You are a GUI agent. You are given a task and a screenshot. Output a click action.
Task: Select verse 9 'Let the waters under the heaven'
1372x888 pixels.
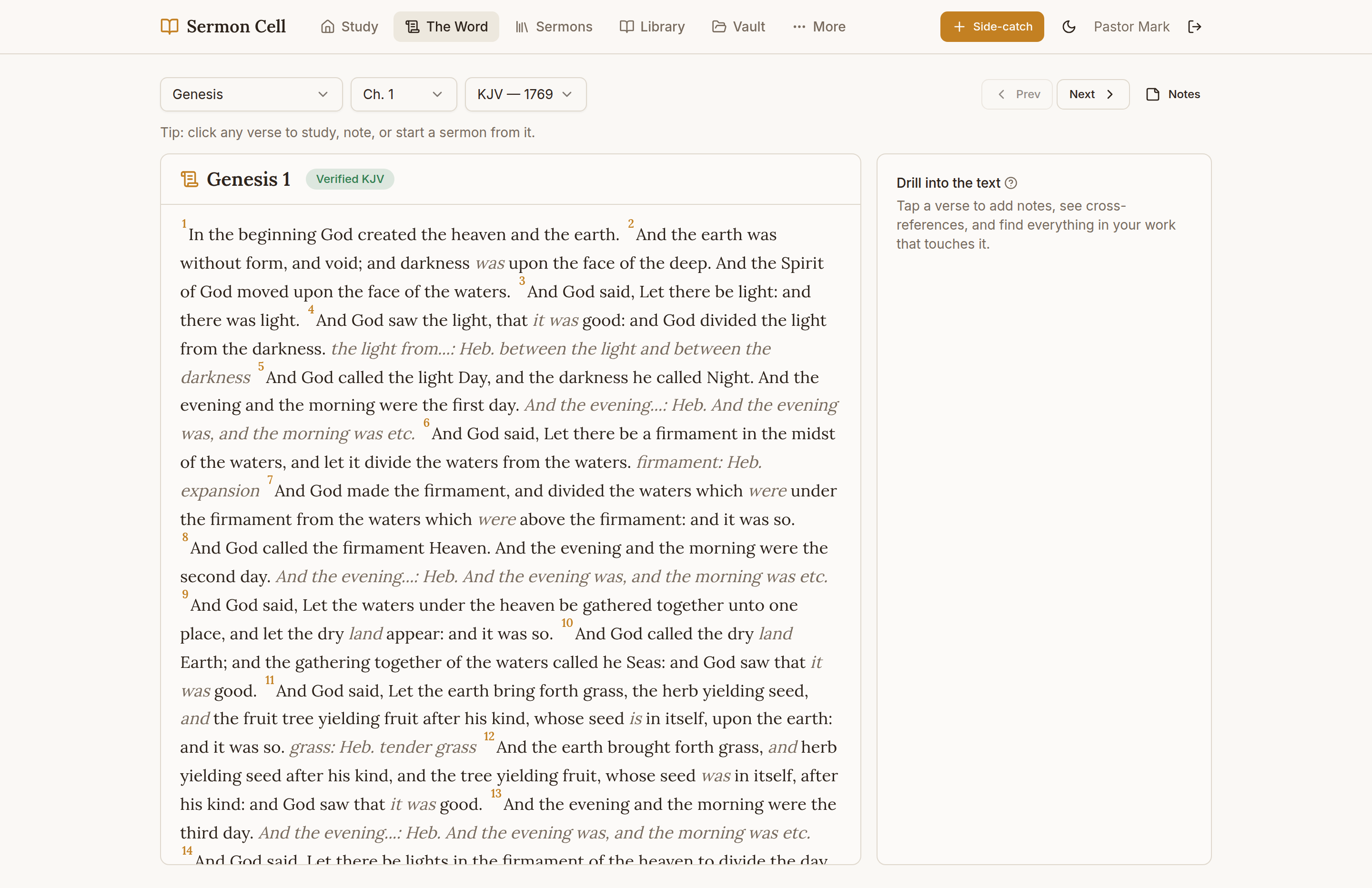429,605
